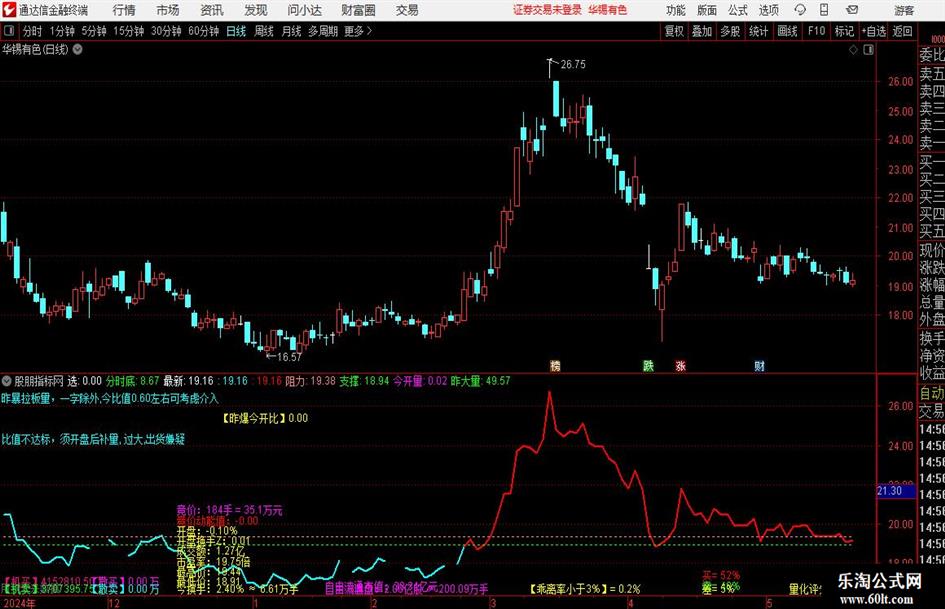
Task: Click the 标记 mark toolbar button
Action: tap(844, 31)
